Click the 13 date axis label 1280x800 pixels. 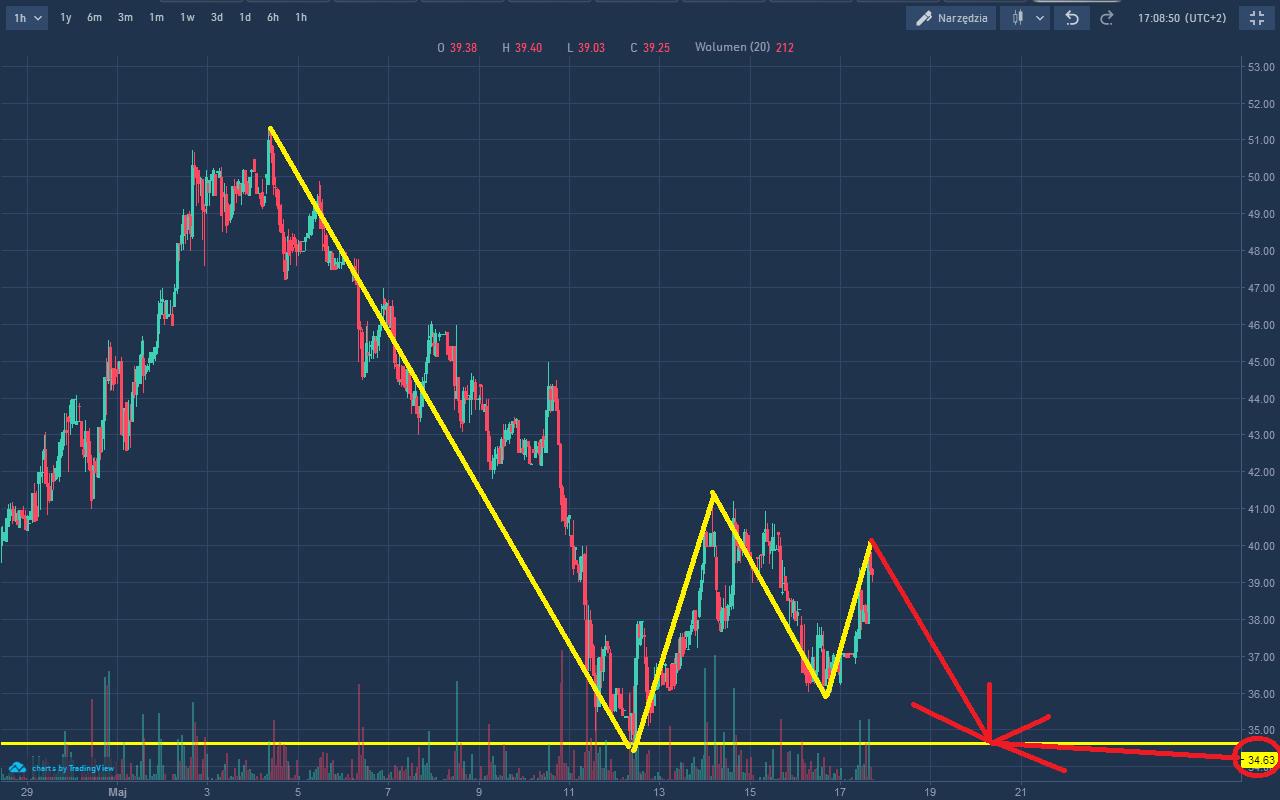659,792
